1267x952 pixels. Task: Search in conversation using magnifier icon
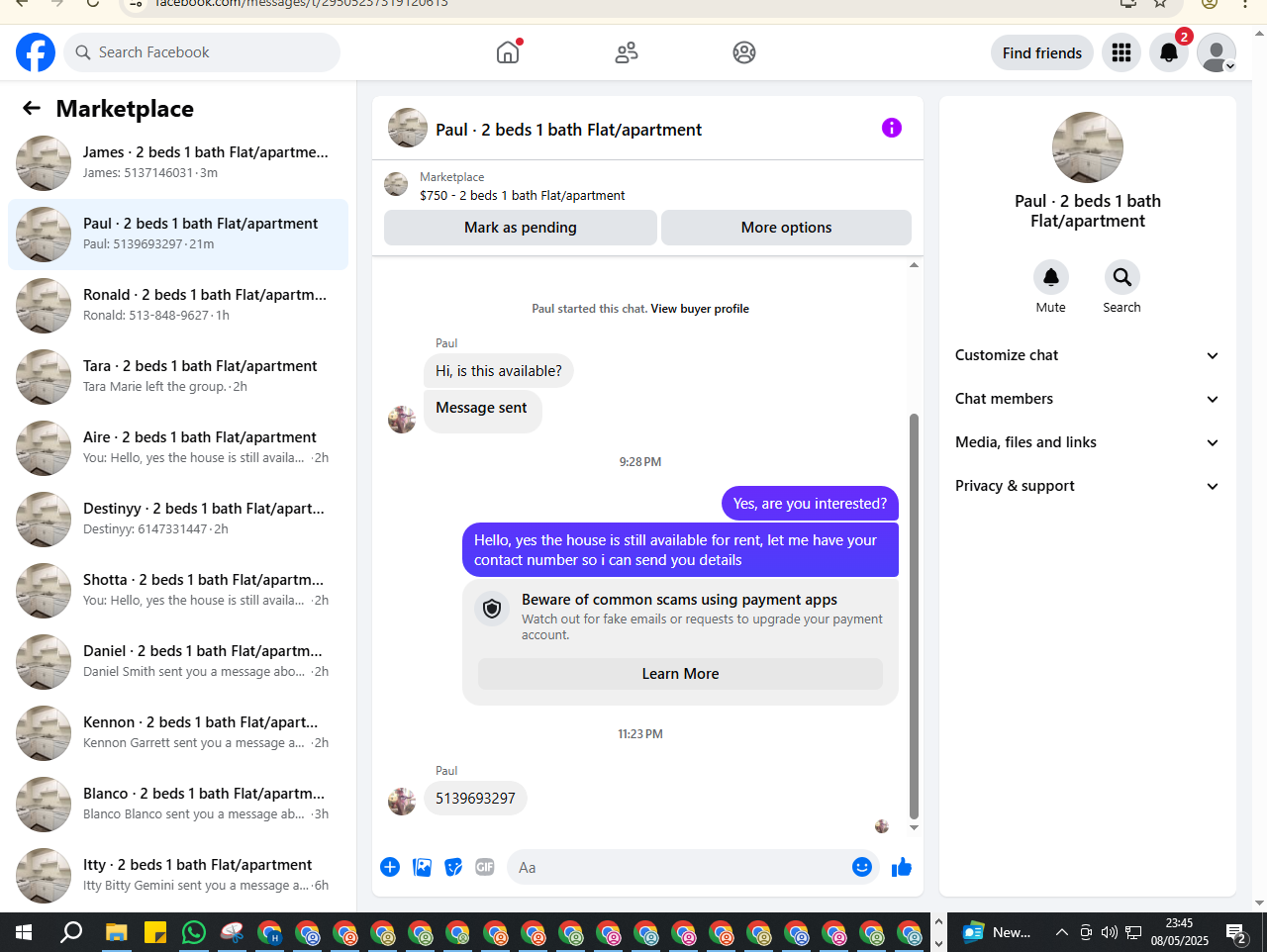click(1122, 277)
